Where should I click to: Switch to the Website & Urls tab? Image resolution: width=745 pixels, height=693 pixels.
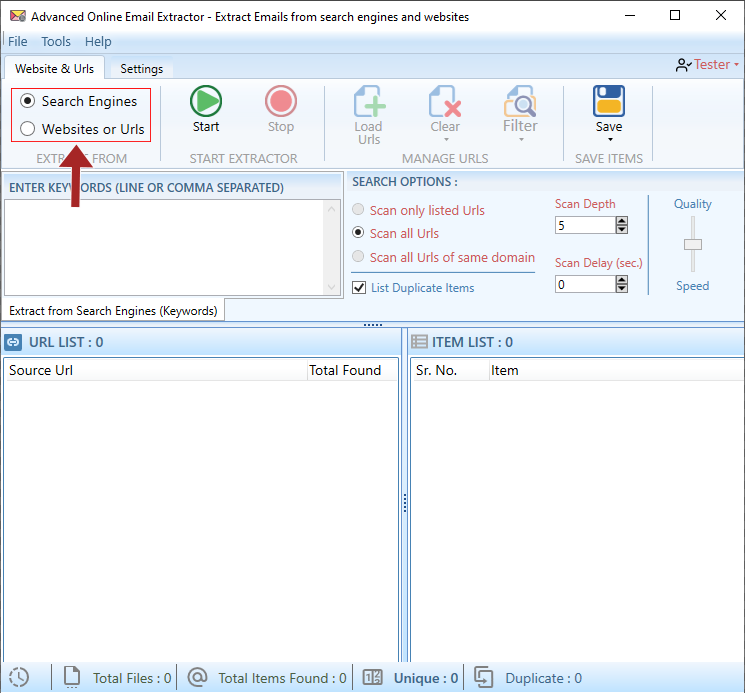[x=55, y=69]
